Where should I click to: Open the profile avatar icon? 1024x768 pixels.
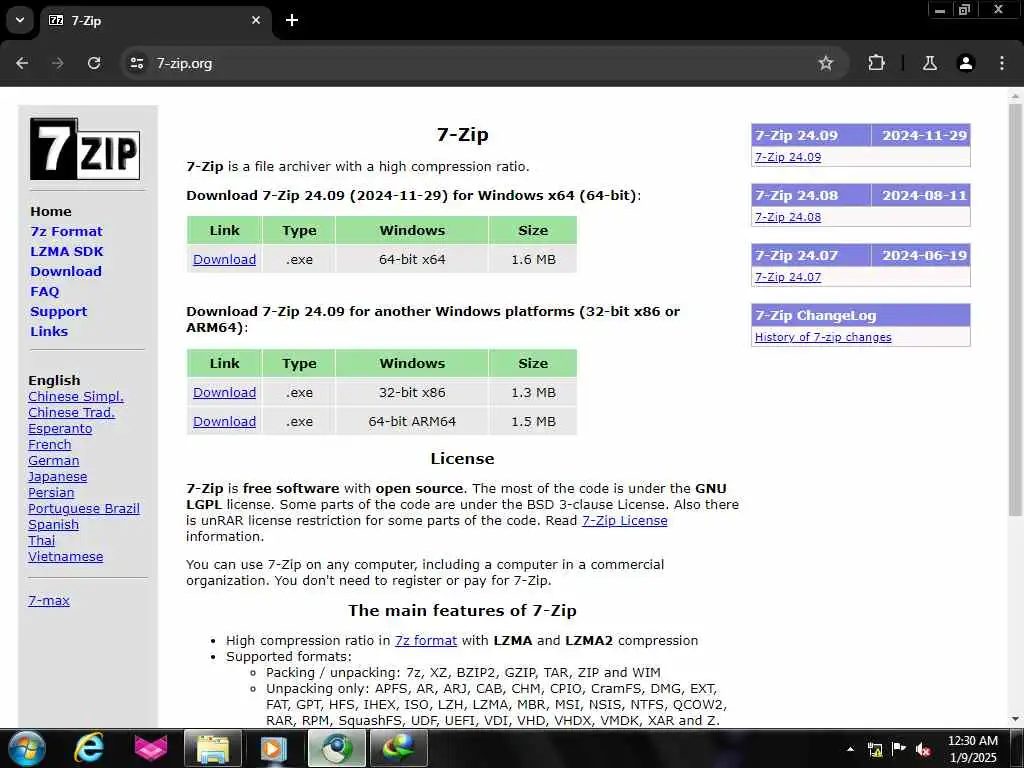[966, 63]
